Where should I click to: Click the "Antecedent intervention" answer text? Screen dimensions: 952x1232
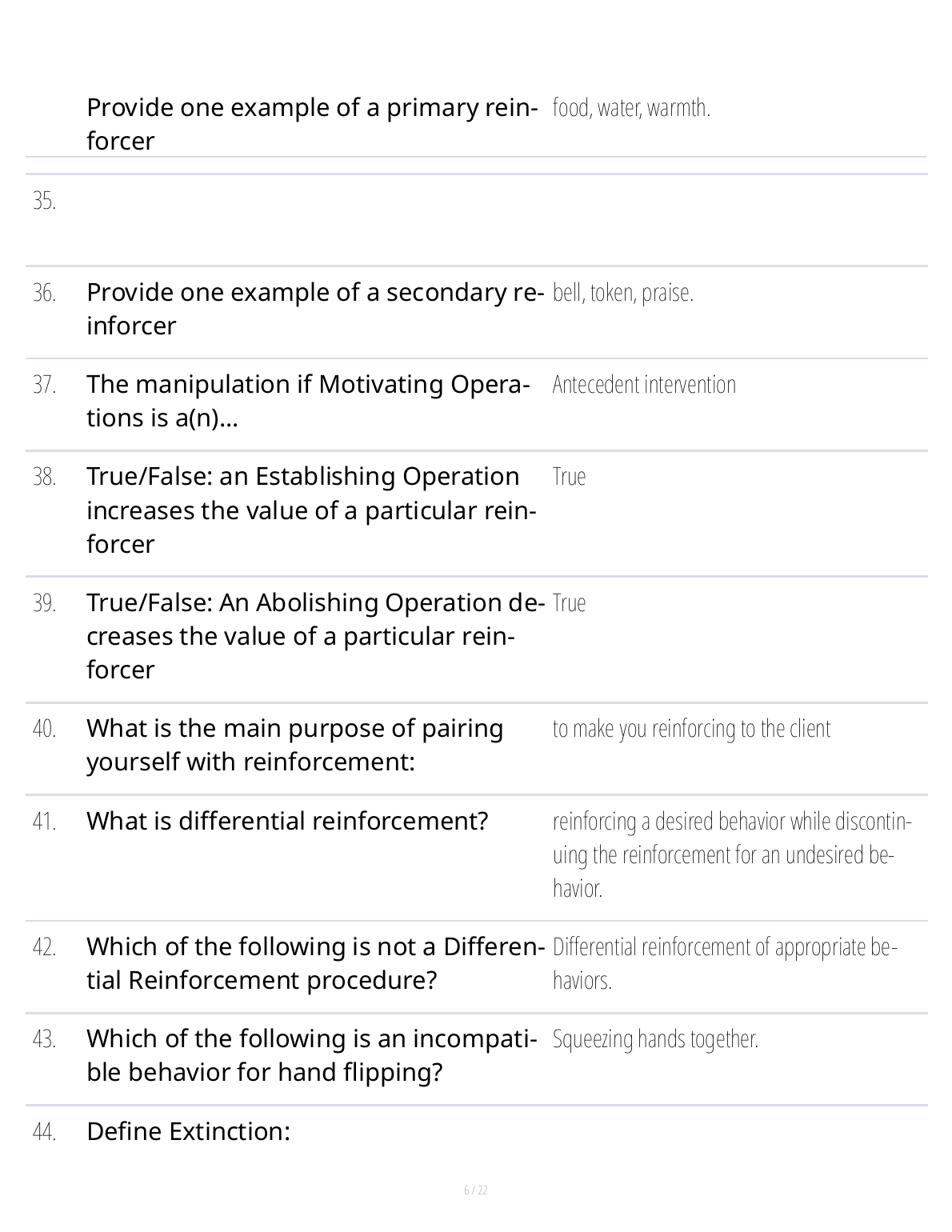644,385
